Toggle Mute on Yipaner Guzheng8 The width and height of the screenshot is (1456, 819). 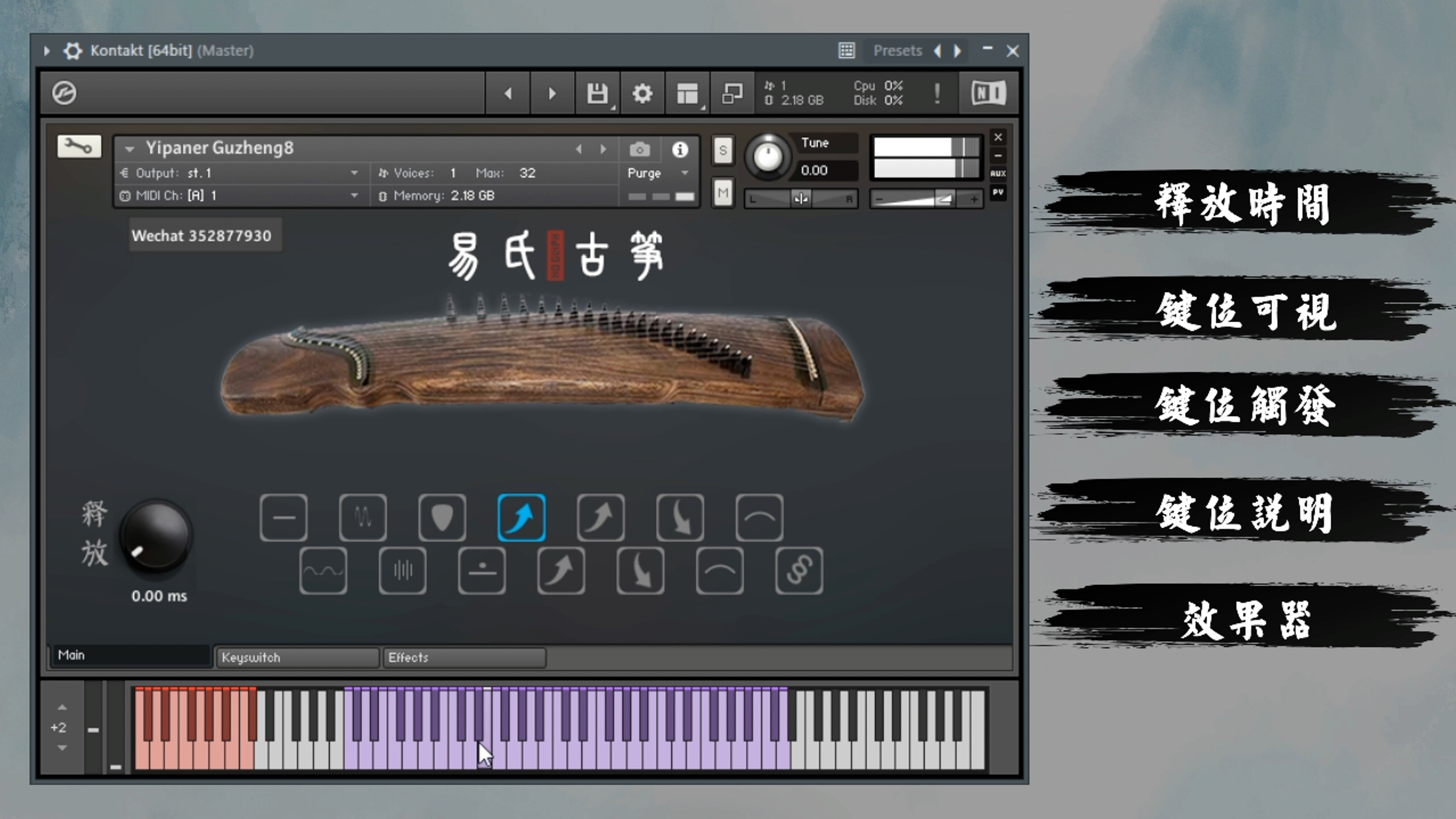pyautogui.click(x=723, y=193)
